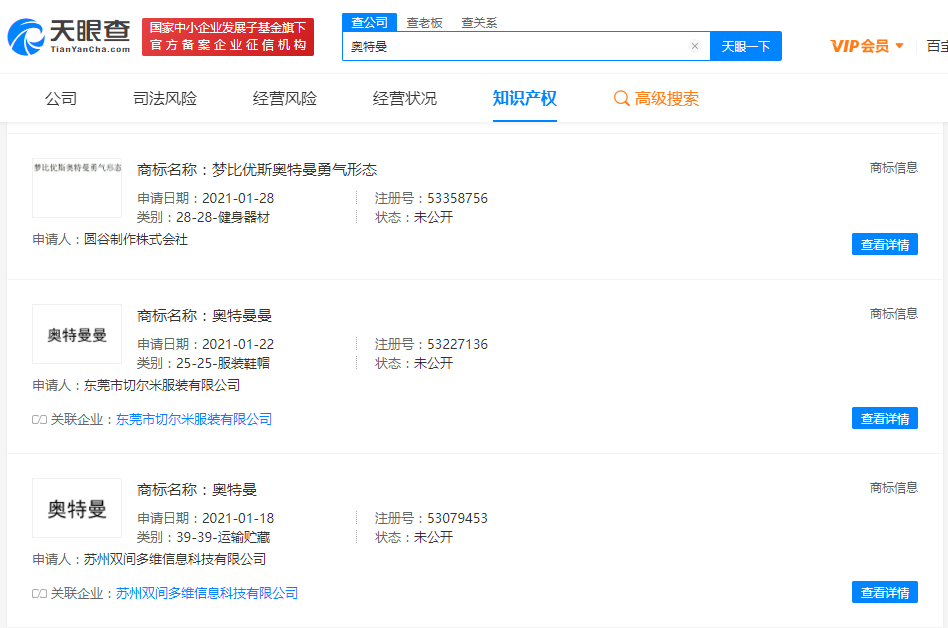
Task: Click category 39-39-运输贮藏
Action: pos(223,538)
